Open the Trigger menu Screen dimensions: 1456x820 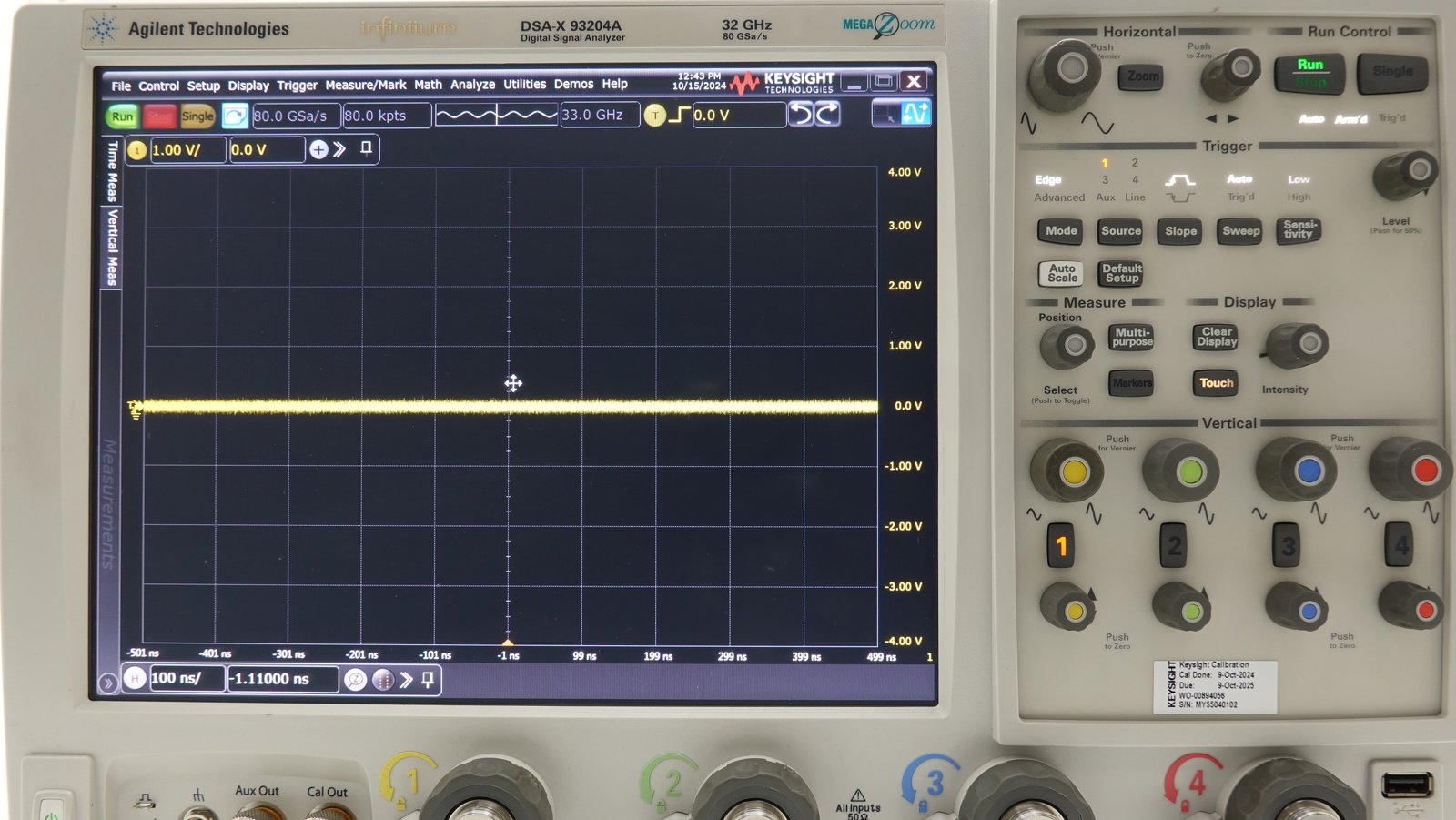(297, 86)
